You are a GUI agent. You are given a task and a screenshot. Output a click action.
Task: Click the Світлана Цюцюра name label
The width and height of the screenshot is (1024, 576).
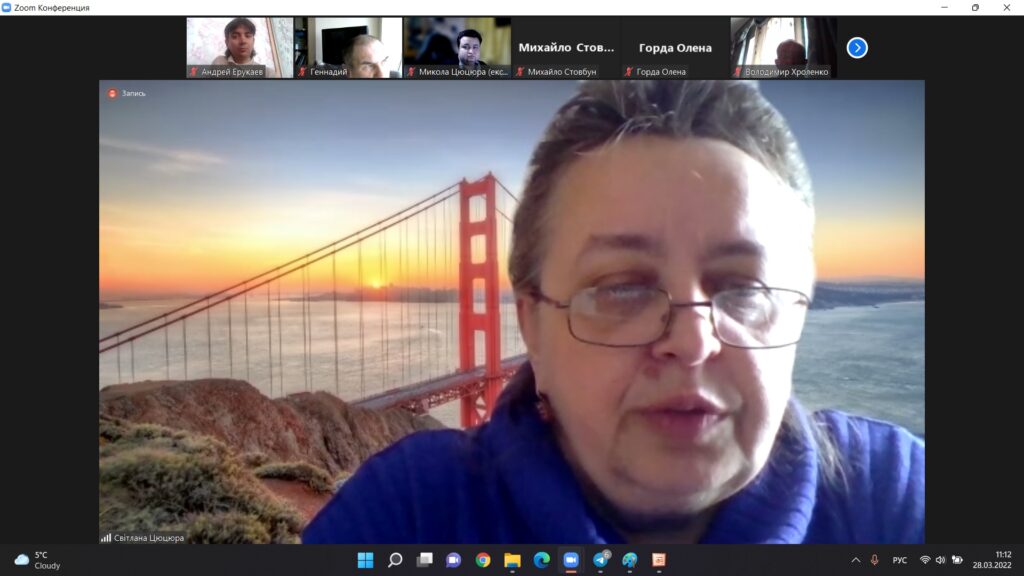149,538
